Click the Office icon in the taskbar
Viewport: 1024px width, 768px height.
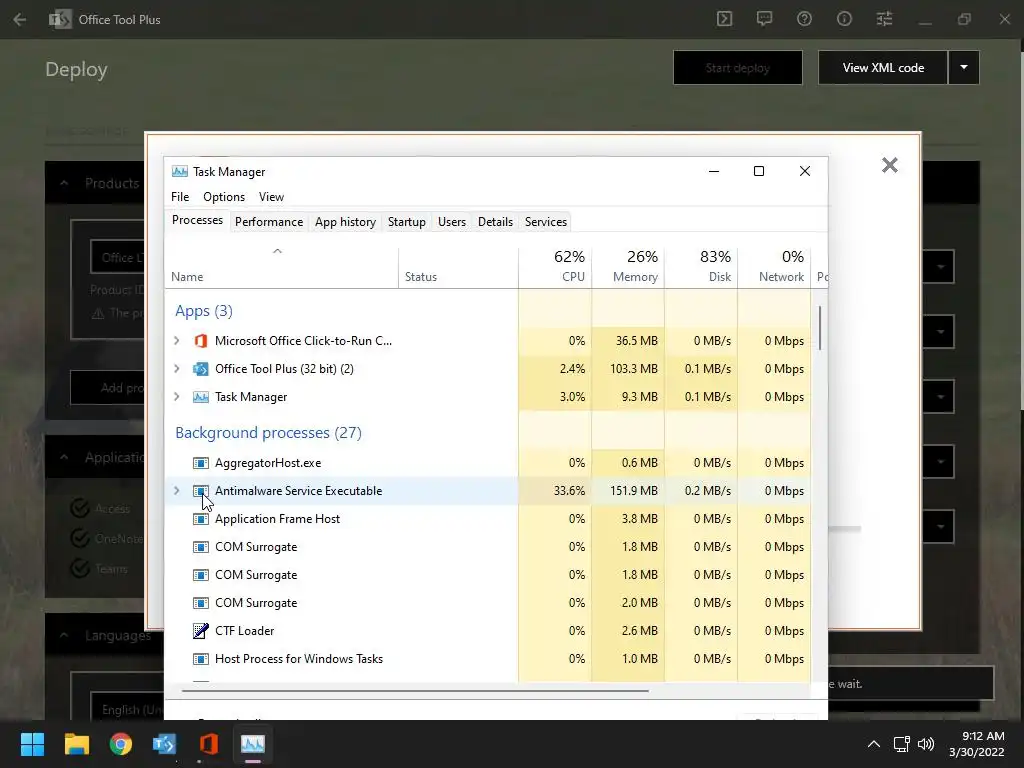point(208,744)
